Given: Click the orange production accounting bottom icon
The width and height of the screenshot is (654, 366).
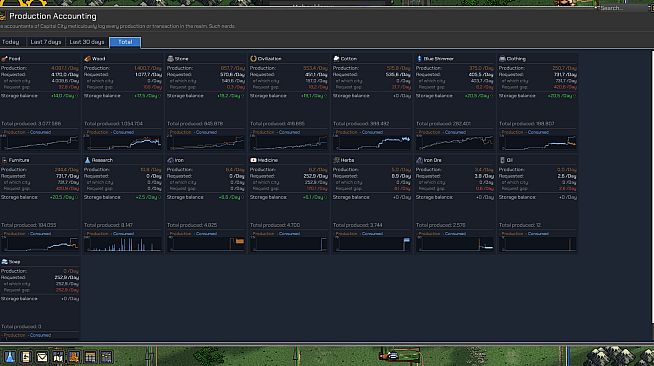Looking at the screenshot, I should pos(74,357).
